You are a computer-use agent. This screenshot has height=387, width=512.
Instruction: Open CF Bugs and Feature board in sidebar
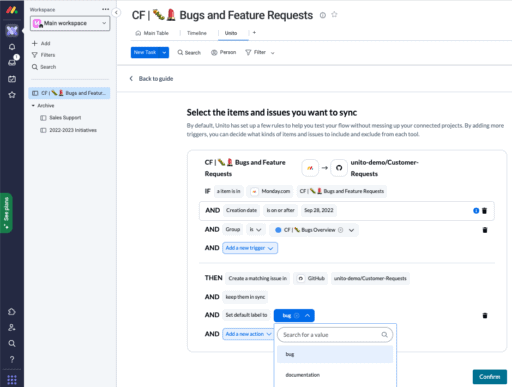[x=69, y=93]
